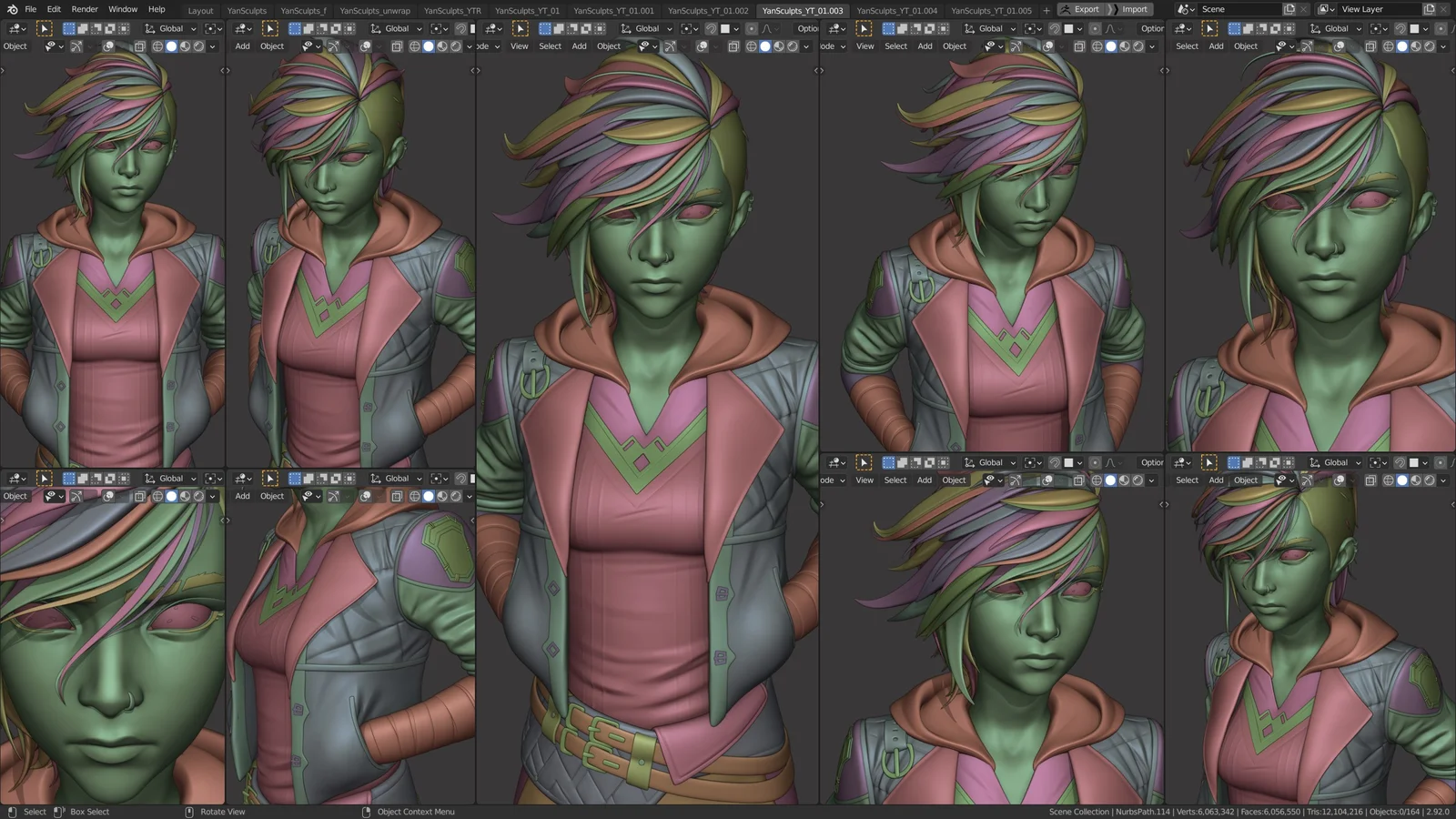Open the Render menu
This screenshot has width=1456, height=819.
click(x=85, y=9)
